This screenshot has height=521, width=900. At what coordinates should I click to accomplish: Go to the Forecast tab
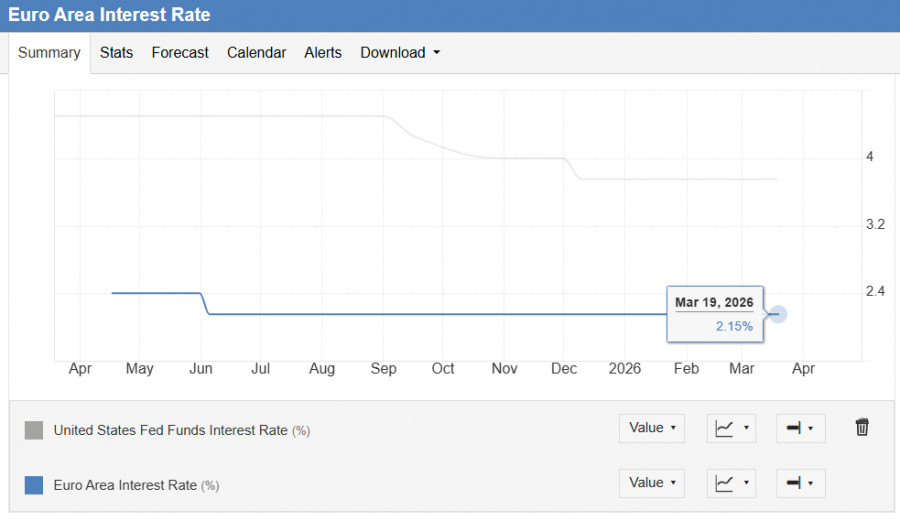pos(180,53)
